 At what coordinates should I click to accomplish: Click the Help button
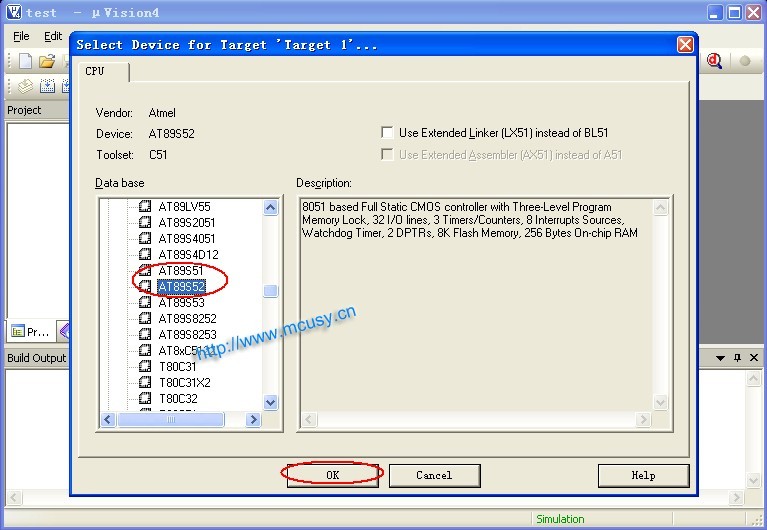643,475
